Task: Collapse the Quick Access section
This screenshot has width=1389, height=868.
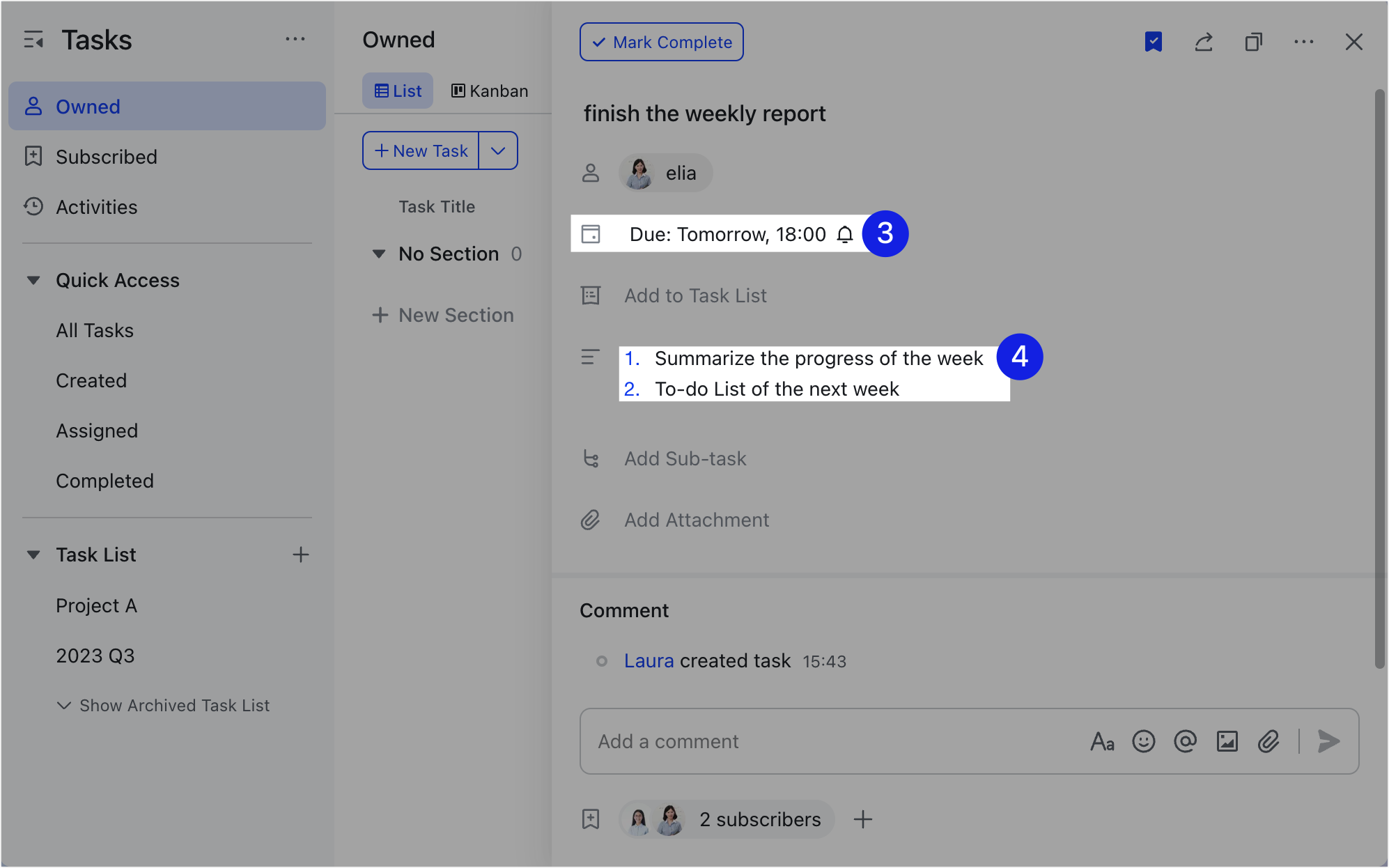Action: pyautogui.click(x=34, y=280)
